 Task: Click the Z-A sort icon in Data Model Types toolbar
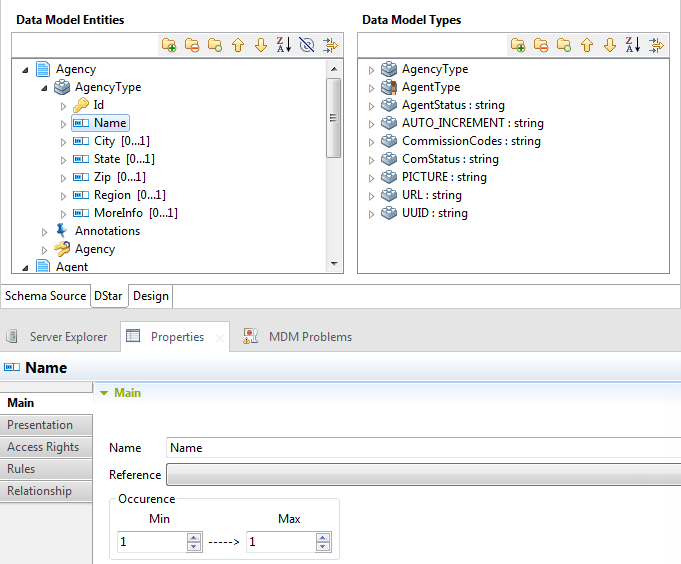pyautogui.click(x=632, y=45)
